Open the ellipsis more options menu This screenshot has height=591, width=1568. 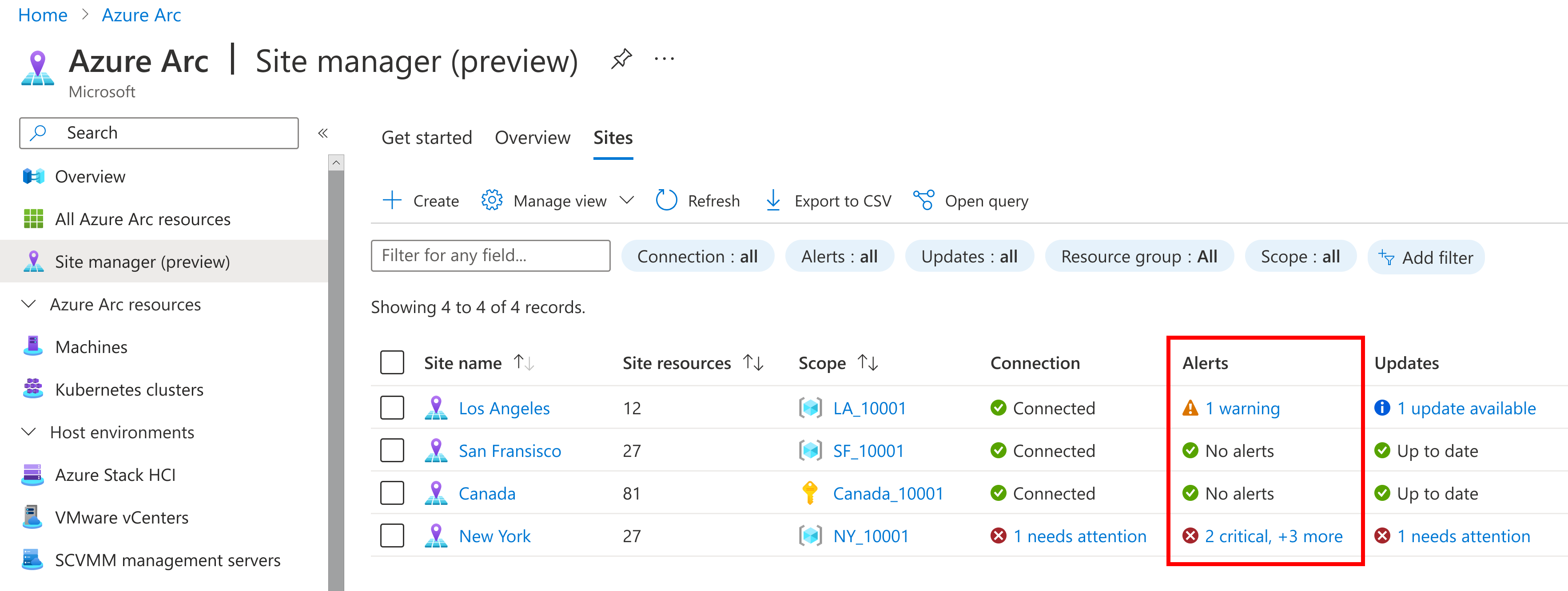coord(664,59)
